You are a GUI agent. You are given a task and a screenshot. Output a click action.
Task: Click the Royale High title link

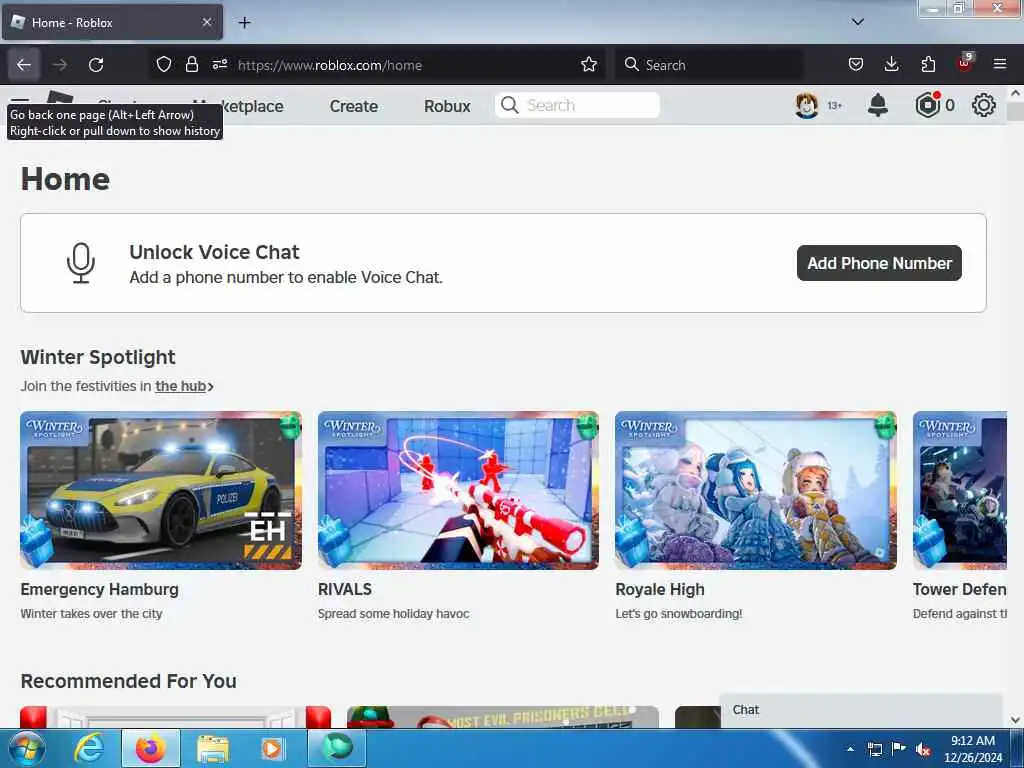[660, 589]
